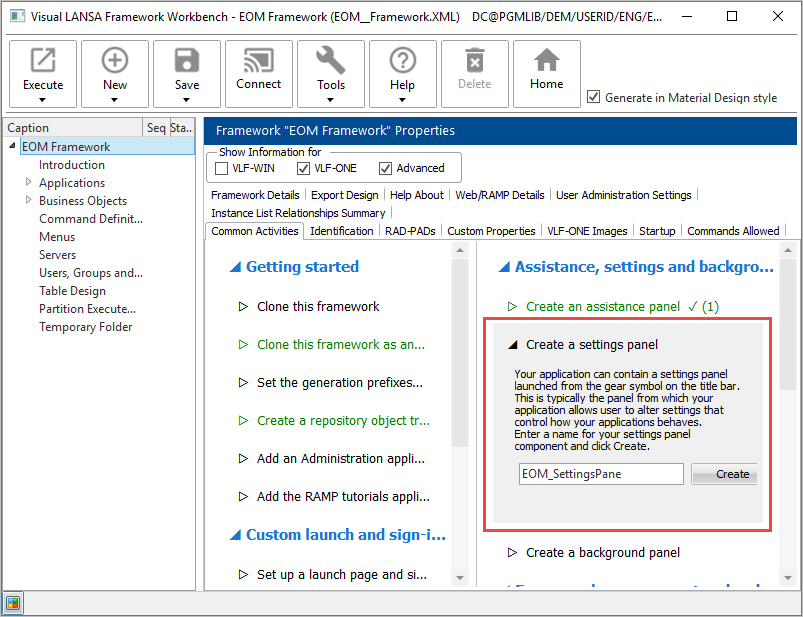
Task: Click the Caption column header
Action: coord(73,127)
